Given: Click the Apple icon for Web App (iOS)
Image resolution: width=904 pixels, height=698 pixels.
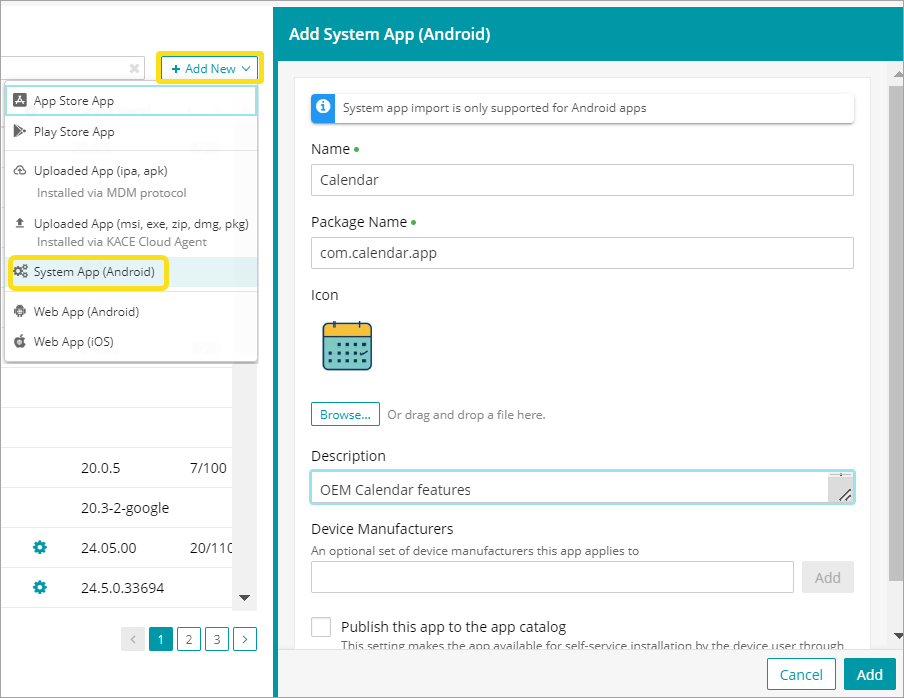Looking at the screenshot, I should pos(20,342).
